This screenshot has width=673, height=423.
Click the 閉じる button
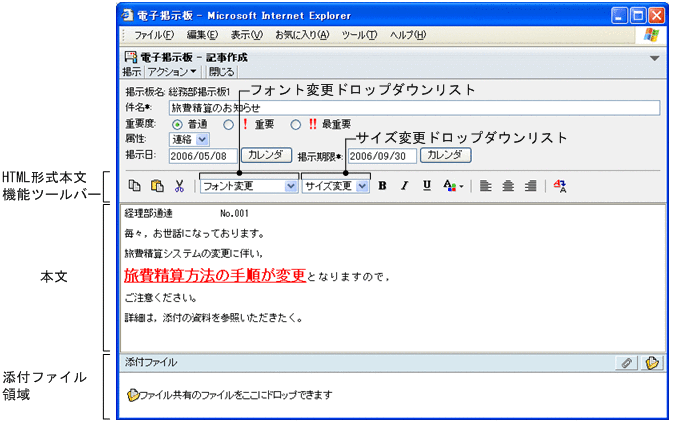[x=221, y=72]
